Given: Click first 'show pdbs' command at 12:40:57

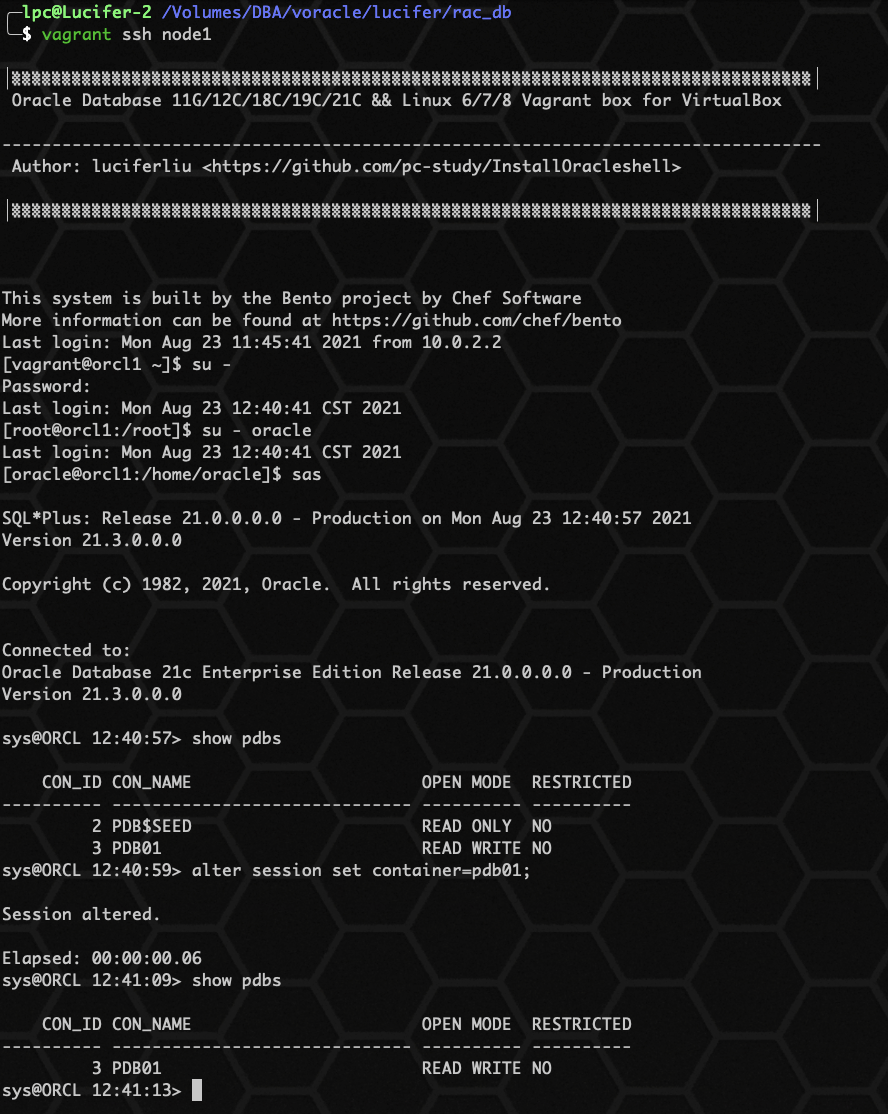Looking at the screenshot, I should (x=237, y=738).
